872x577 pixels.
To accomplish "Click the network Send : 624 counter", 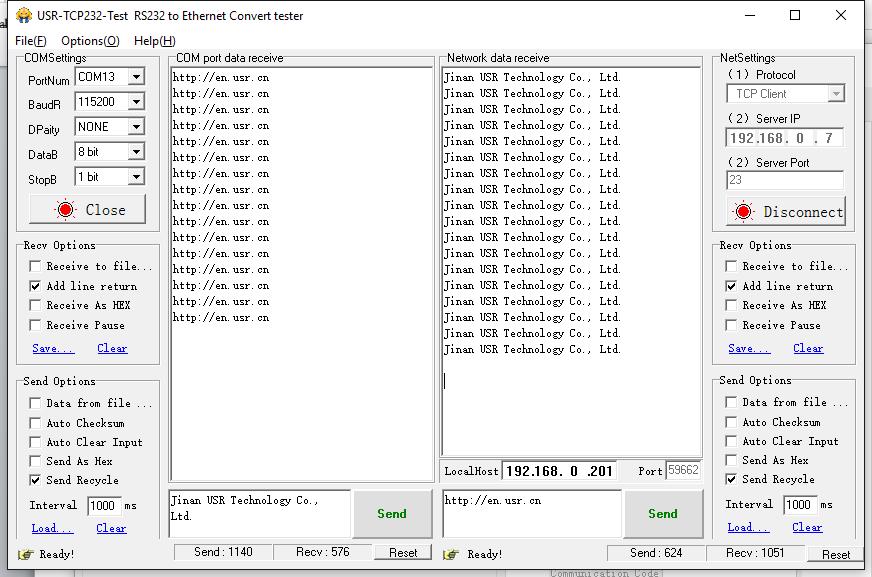I will pos(656,553).
